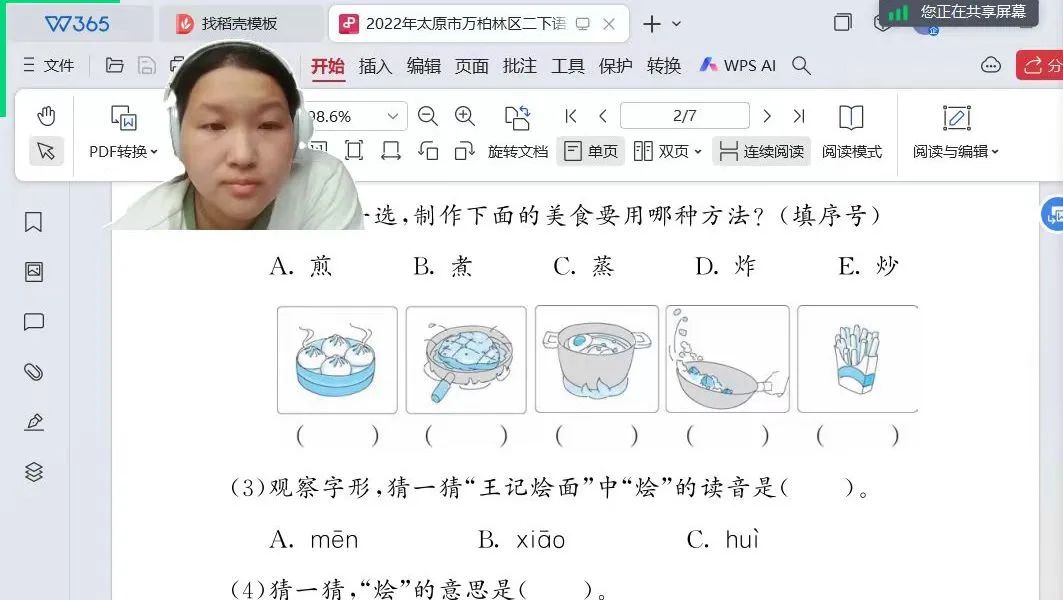
Task: Open the search magnifier in menu bar
Action: click(801, 65)
